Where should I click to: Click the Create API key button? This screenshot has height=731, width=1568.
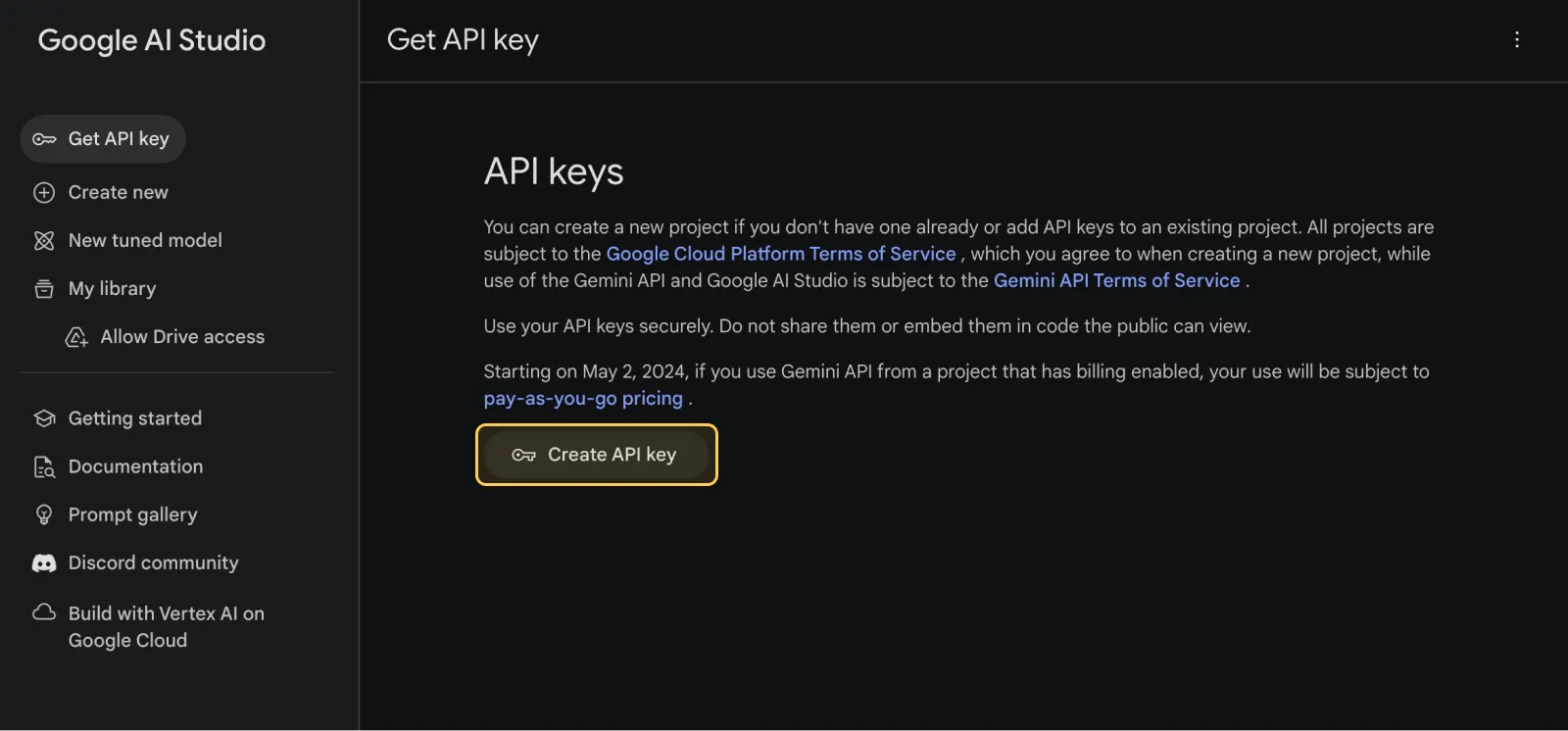click(597, 455)
